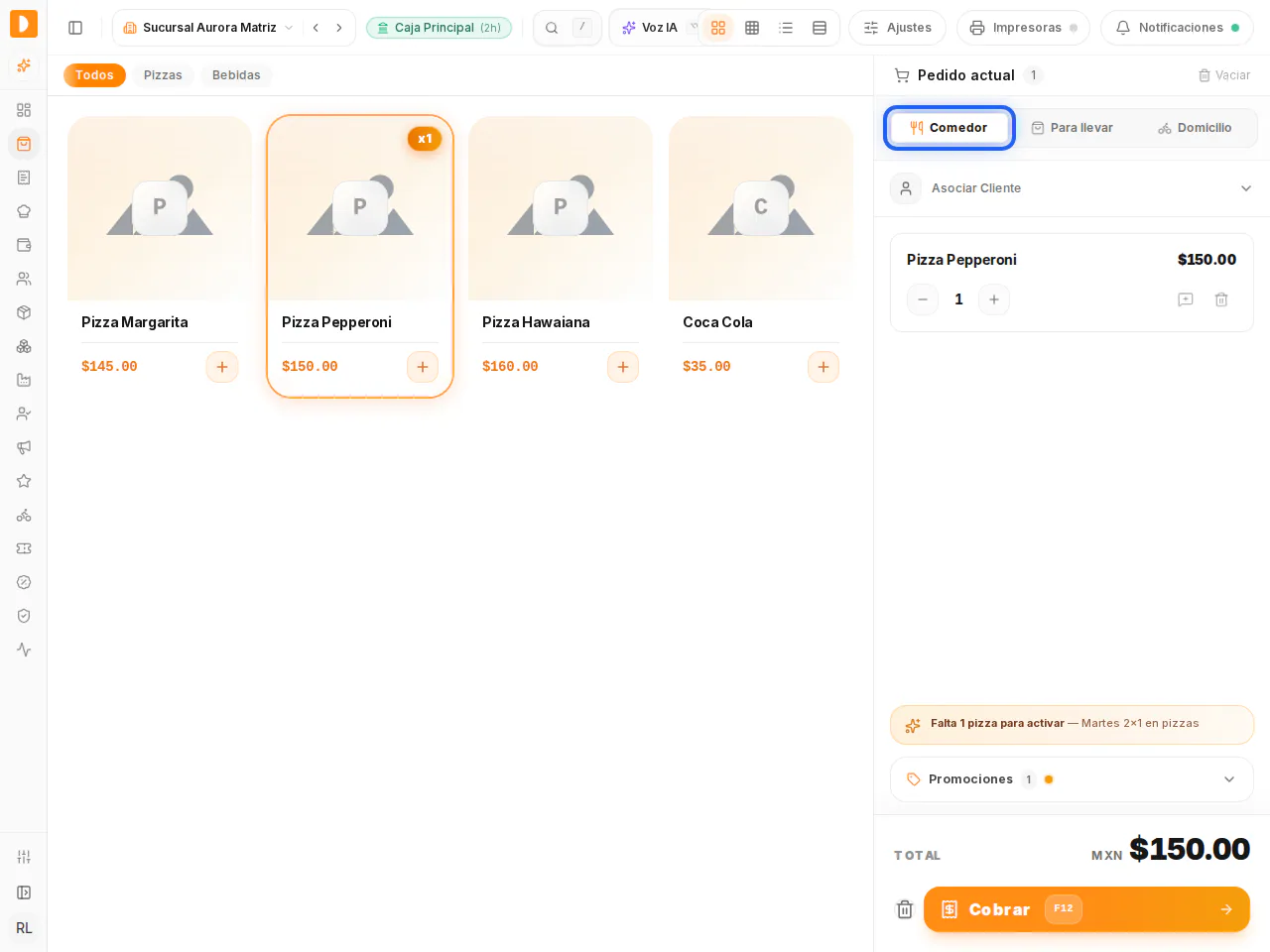Screen dimensions: 1270x952
Task: Filter products by Bebidas tab
Action: pos(236,75)
